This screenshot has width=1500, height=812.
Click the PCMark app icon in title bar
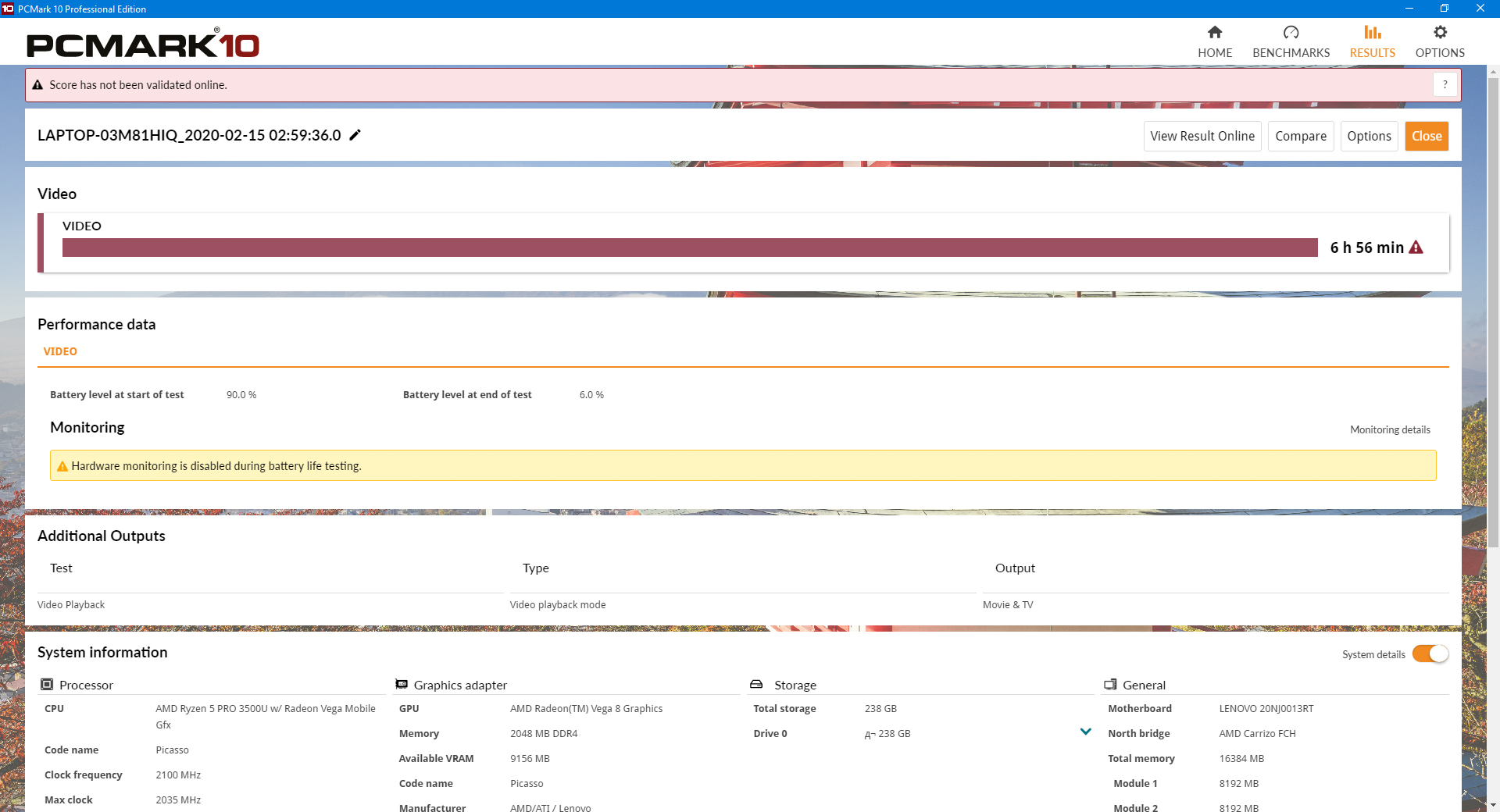point(8,9)
